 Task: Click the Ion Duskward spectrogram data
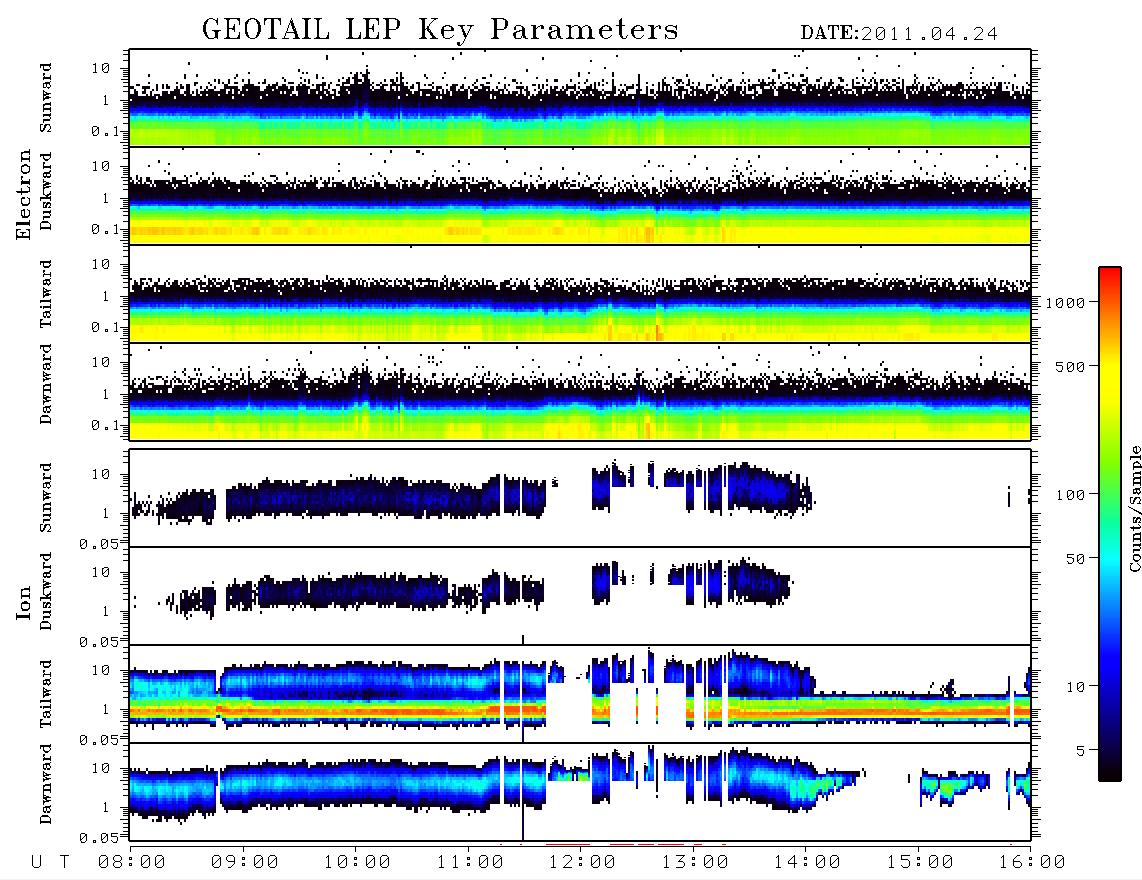click(x=580, y=596)
